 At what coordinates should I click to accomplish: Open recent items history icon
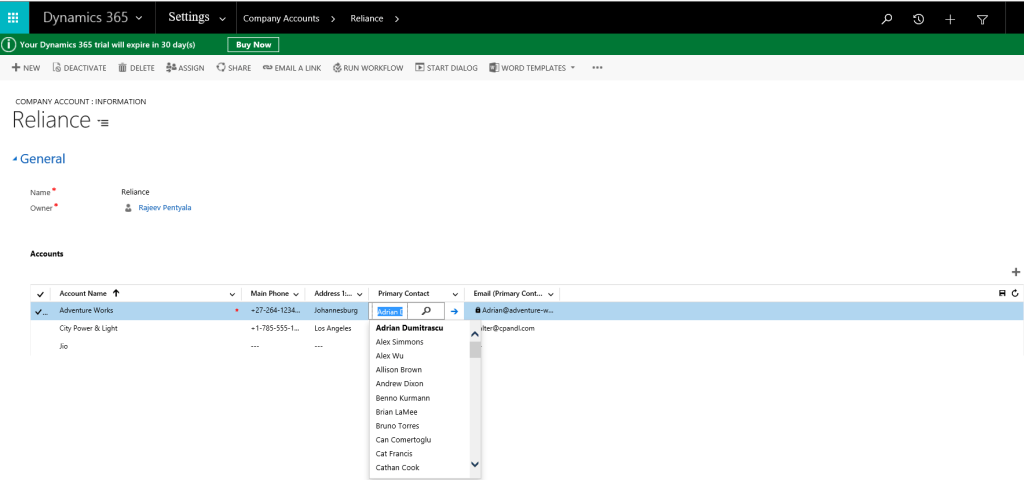918,19
